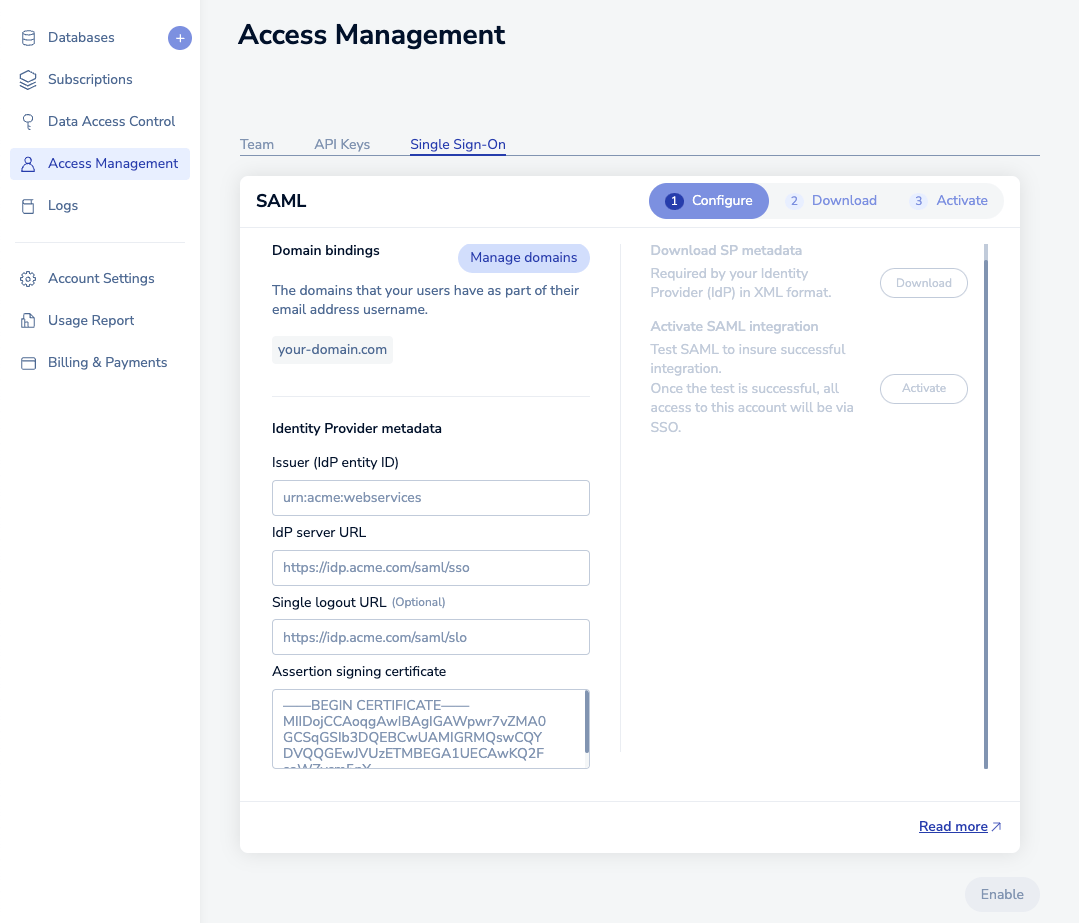Click the Access Management person icon
1079x923 pixels.
pyautogui.click(x=28, y=164)
